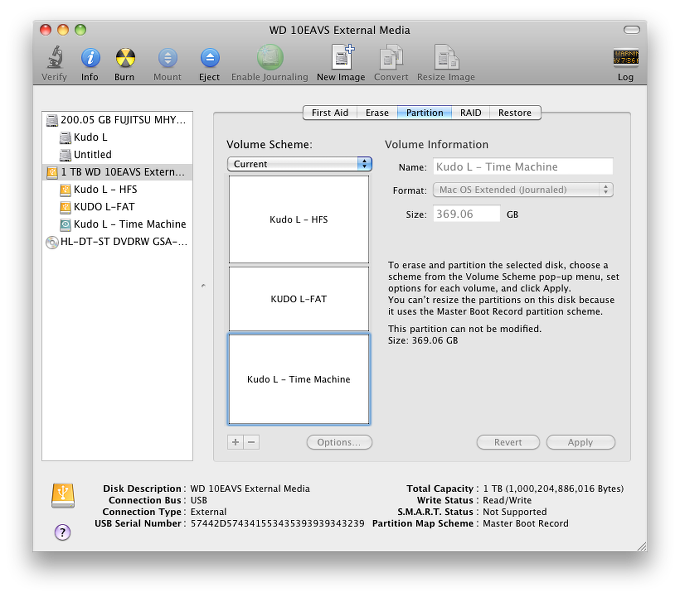Click the Revert button
This screenshot has height=597, width=680.
508,442
